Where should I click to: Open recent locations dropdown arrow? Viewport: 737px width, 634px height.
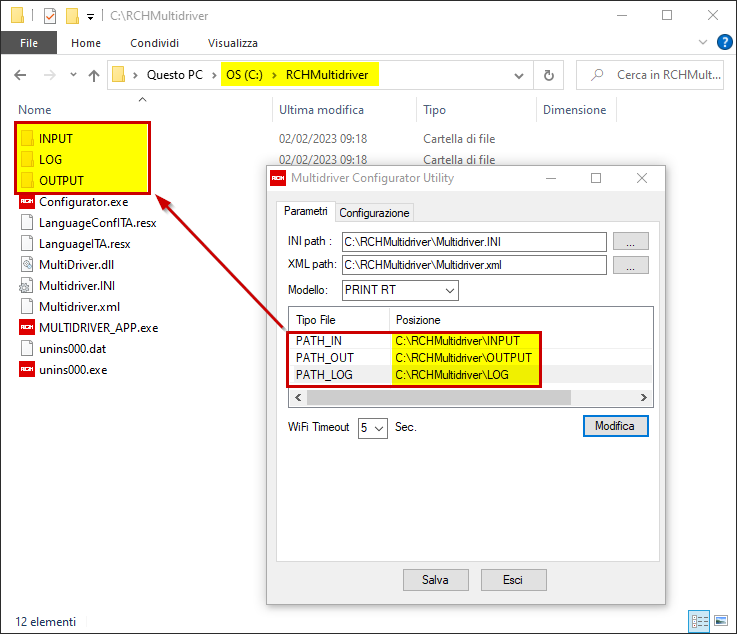click(x=73, y=75)
